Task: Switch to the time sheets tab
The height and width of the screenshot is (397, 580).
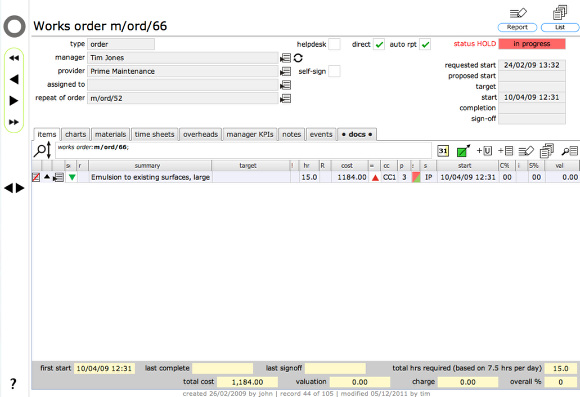Action: coord(154,134)
